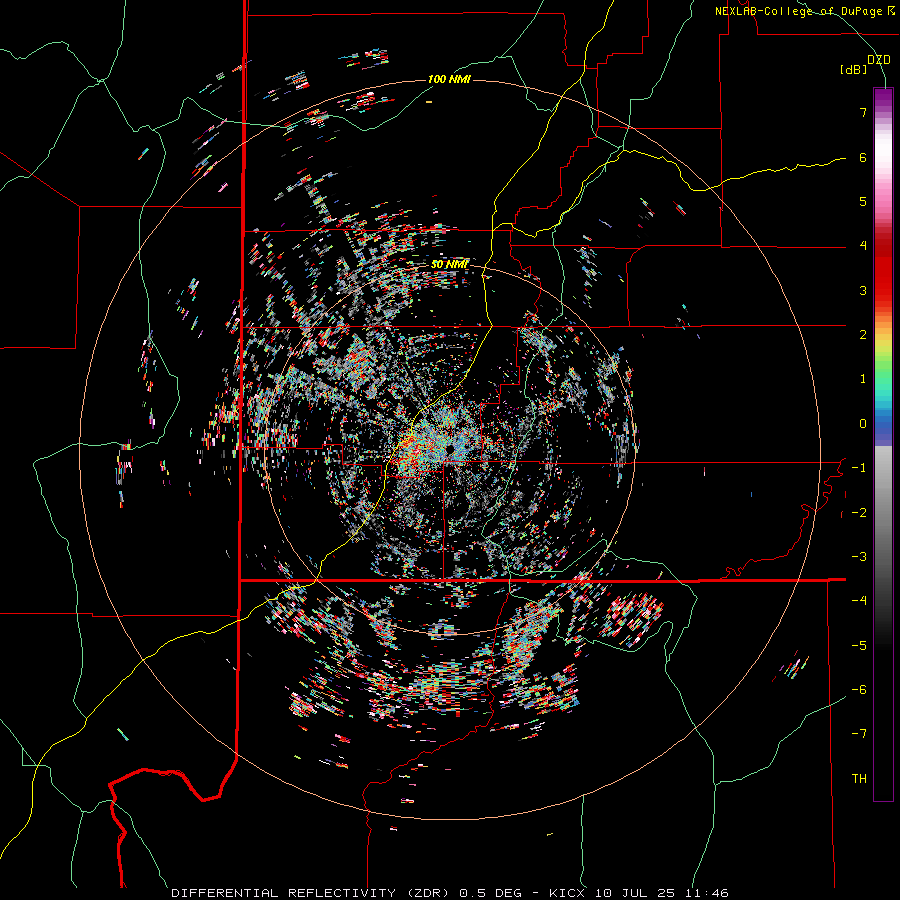Click the [dB] unit label
The width and height of the screenshot is (900, 900).
(854, 70)
